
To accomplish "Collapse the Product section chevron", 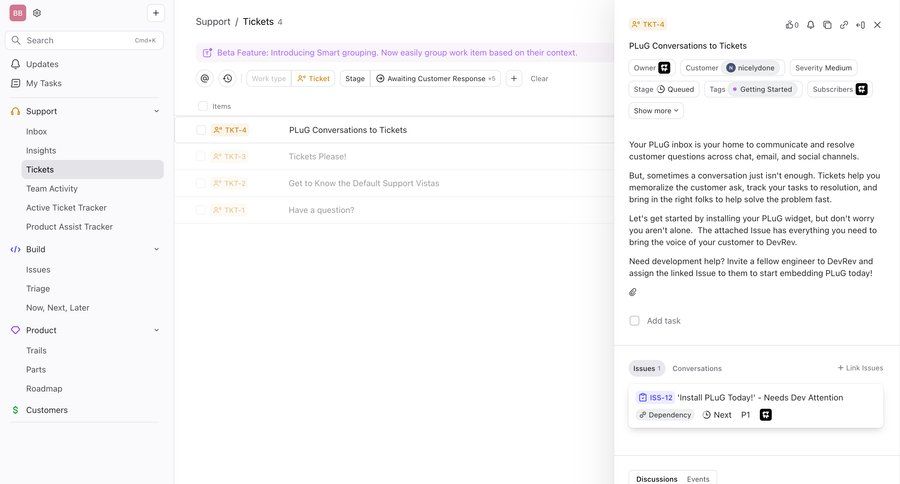I will [x=156, y=330].
